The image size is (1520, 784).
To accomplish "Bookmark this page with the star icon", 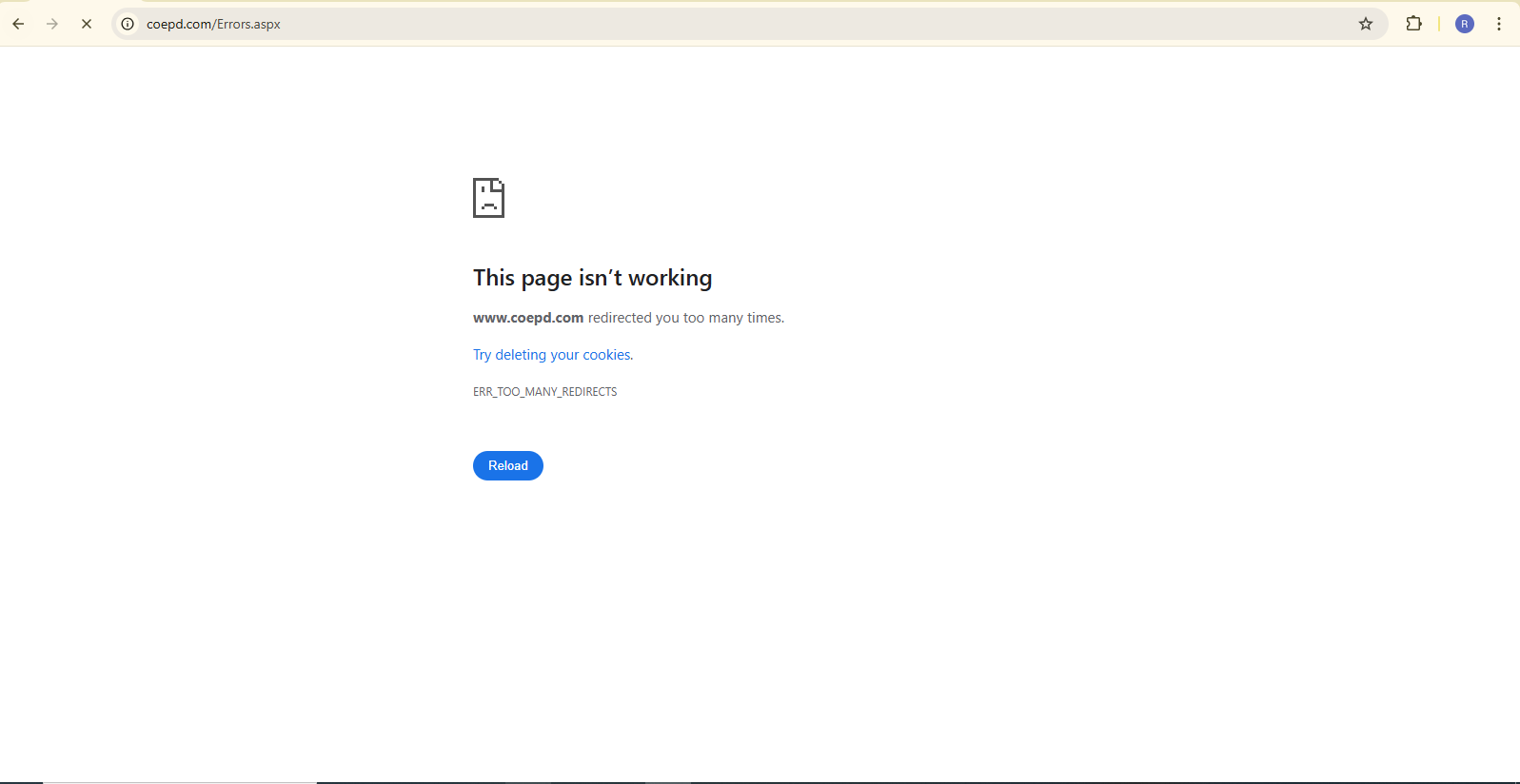I will [1366, 24].
